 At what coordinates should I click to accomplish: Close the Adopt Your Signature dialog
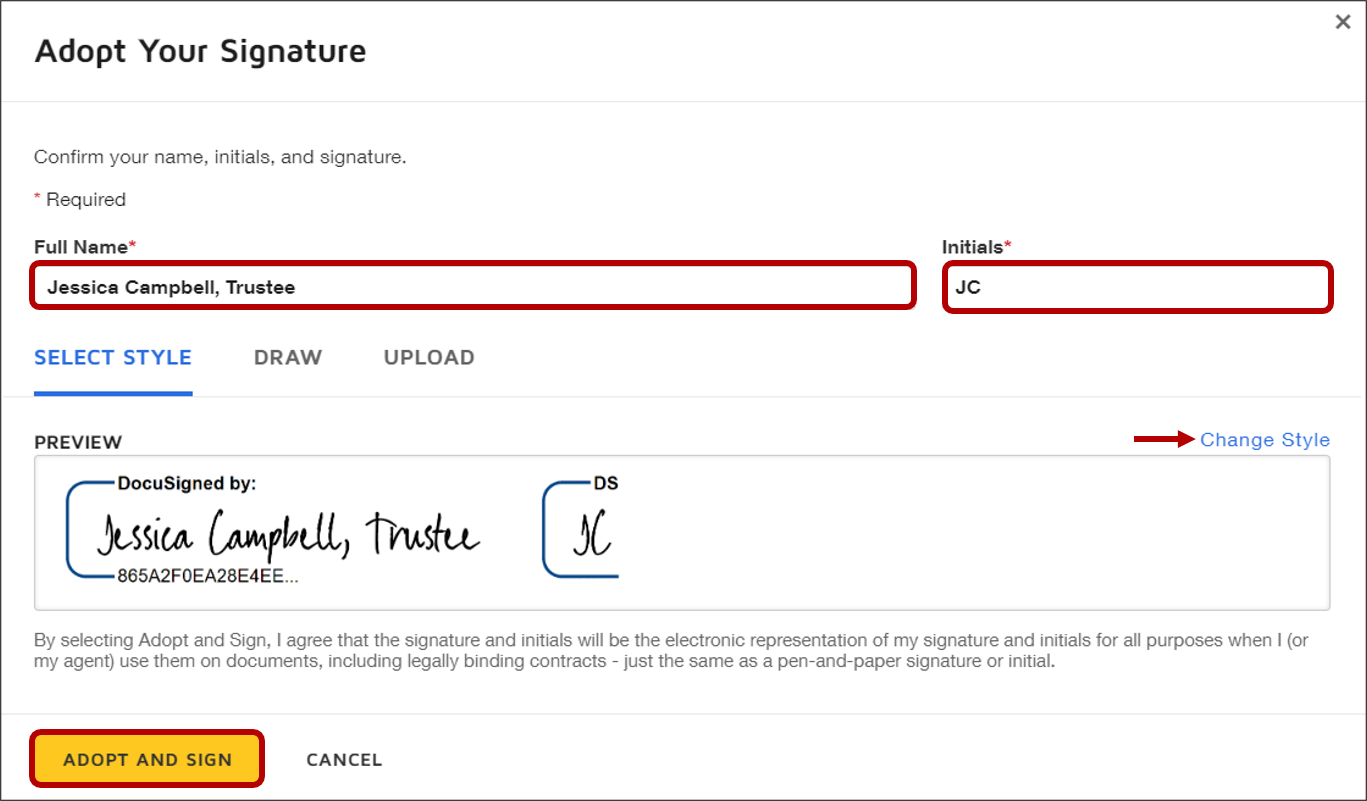tap(1343, 22)
